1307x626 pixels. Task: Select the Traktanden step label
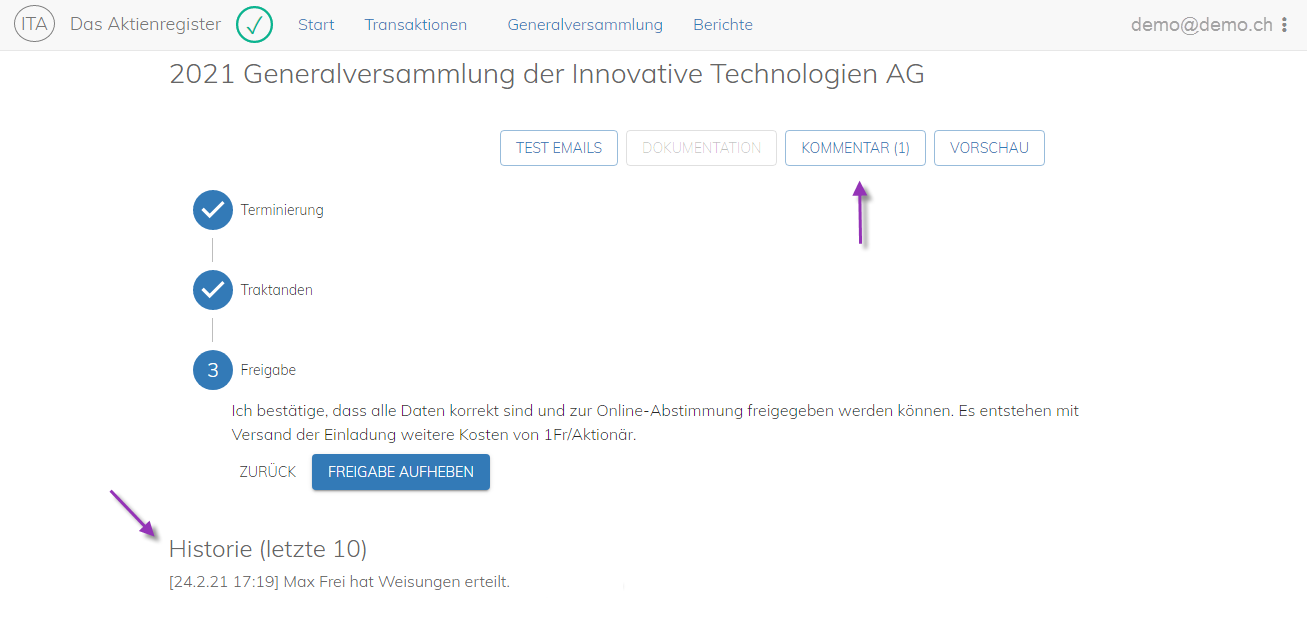click(x=277, y=290)
